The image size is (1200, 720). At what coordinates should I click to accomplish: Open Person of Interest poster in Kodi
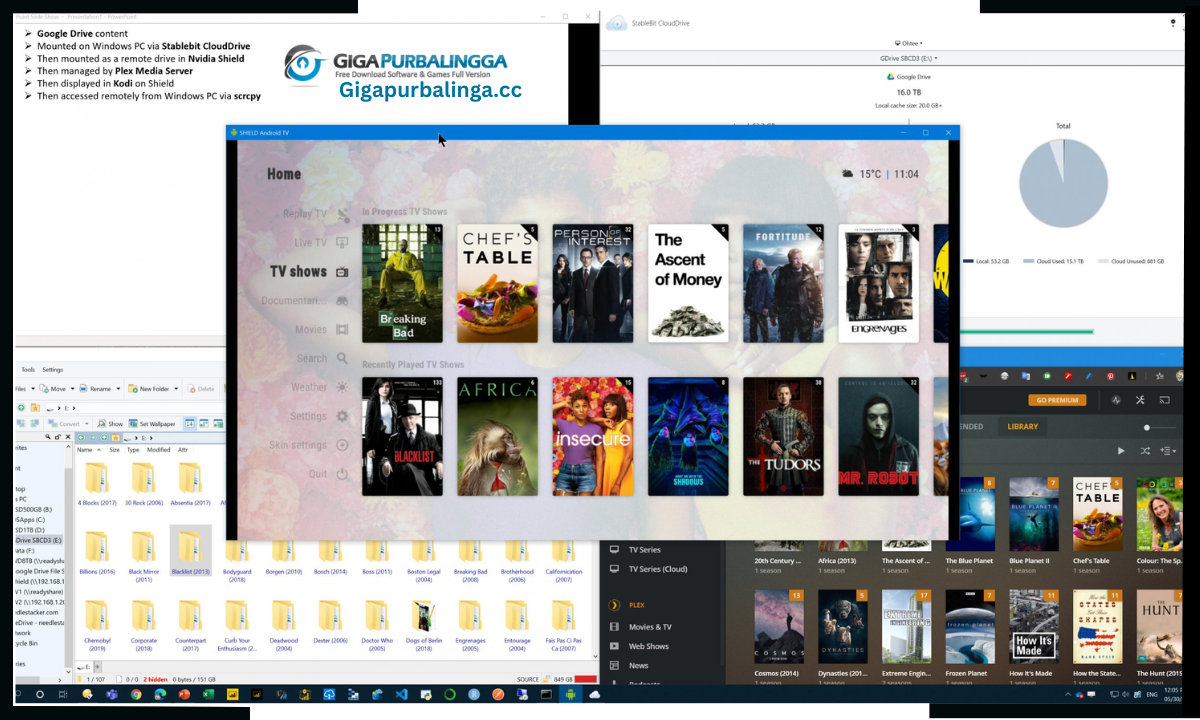pyautogui.click(x=593, y=284)
